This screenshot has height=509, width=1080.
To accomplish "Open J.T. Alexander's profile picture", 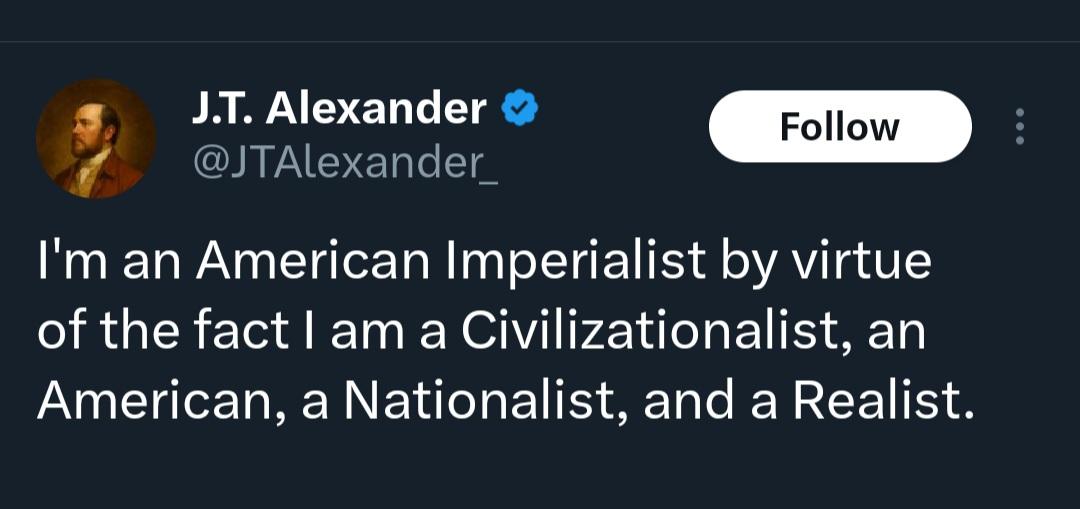I will point(96,138).
